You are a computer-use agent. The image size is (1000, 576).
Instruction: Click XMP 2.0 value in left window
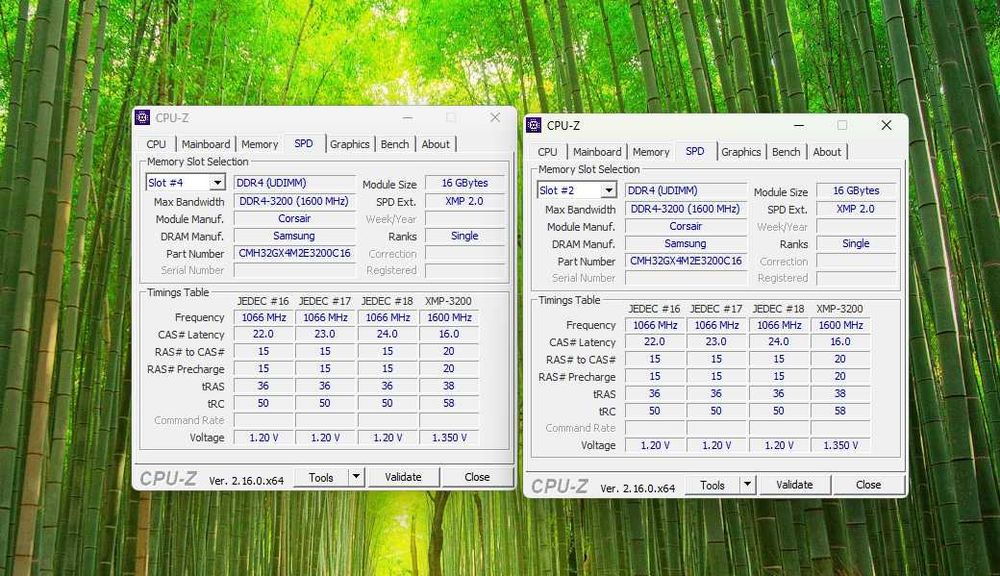(x=465, y=201)
